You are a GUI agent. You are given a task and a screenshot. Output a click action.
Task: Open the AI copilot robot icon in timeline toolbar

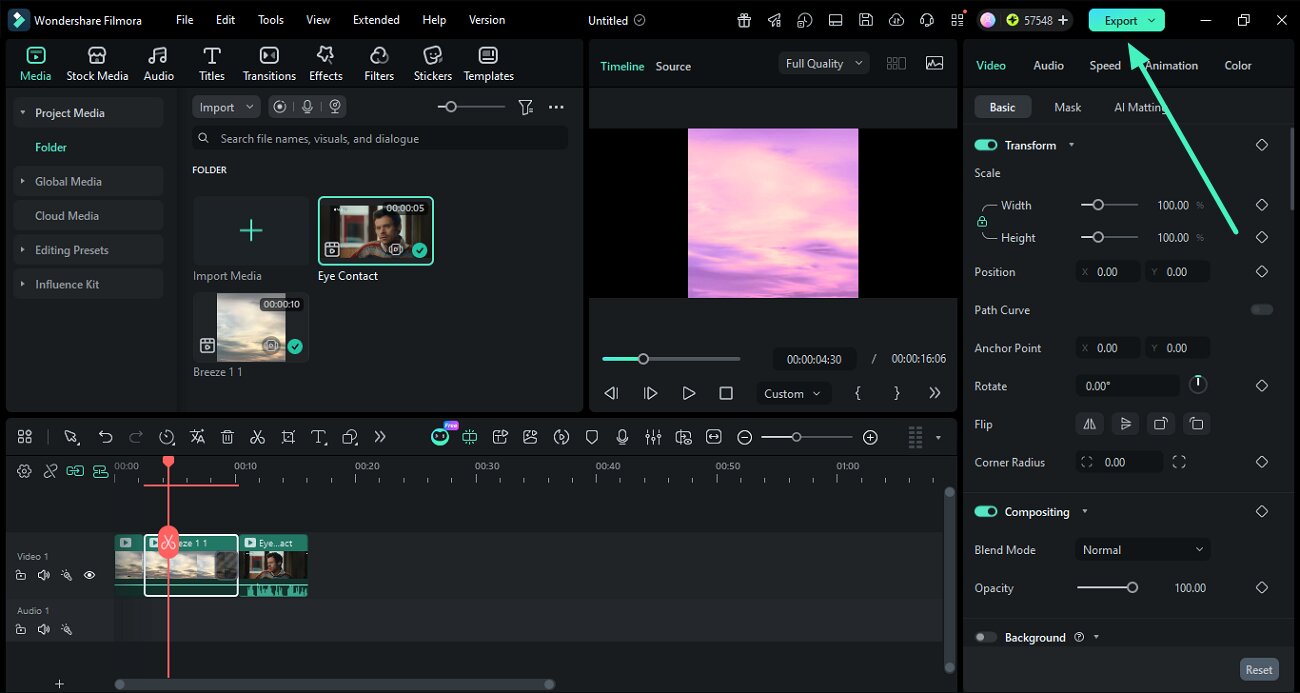tap(440, 436)
